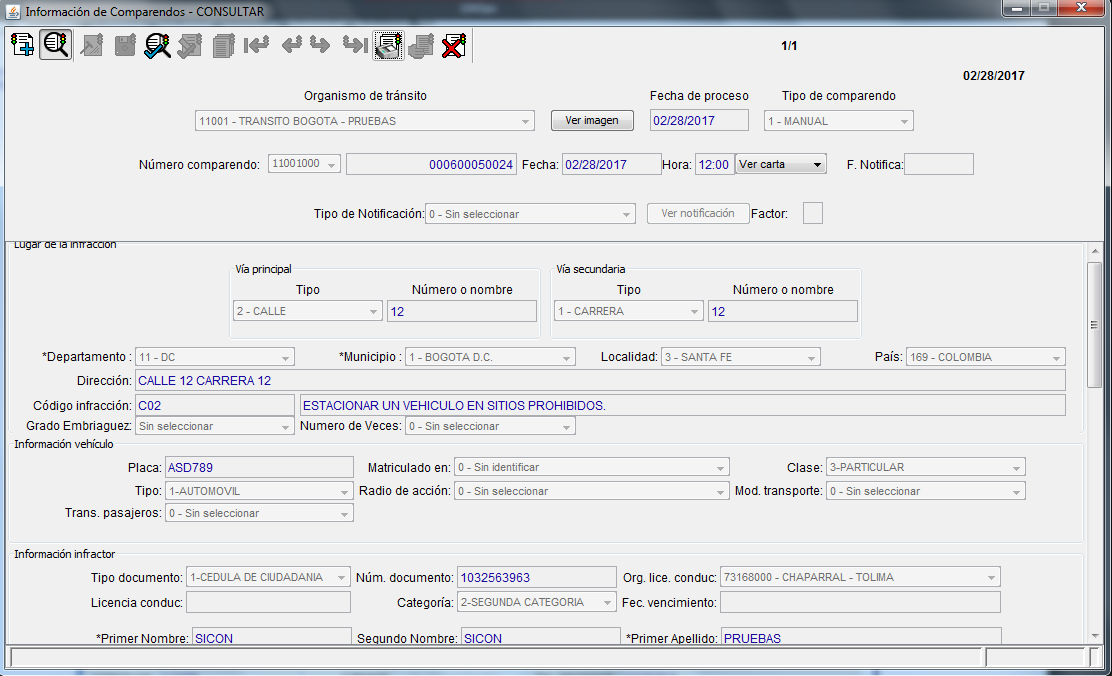The image size is (1112, 676).
Task: Select the magnifier consult icon in toolbar
Action: click(x=55, y=45)
